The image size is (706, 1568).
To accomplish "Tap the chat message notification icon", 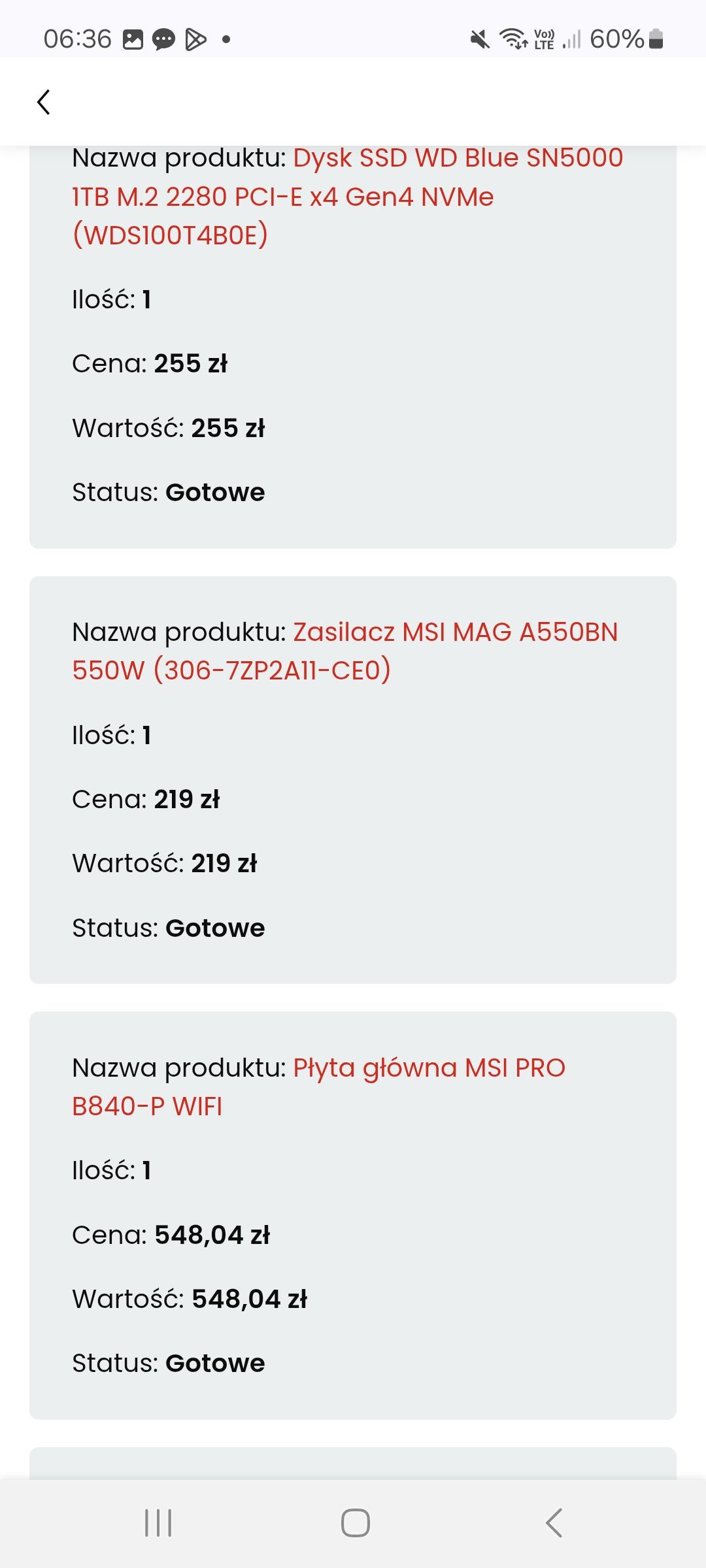I will click(x=163, y=40).
